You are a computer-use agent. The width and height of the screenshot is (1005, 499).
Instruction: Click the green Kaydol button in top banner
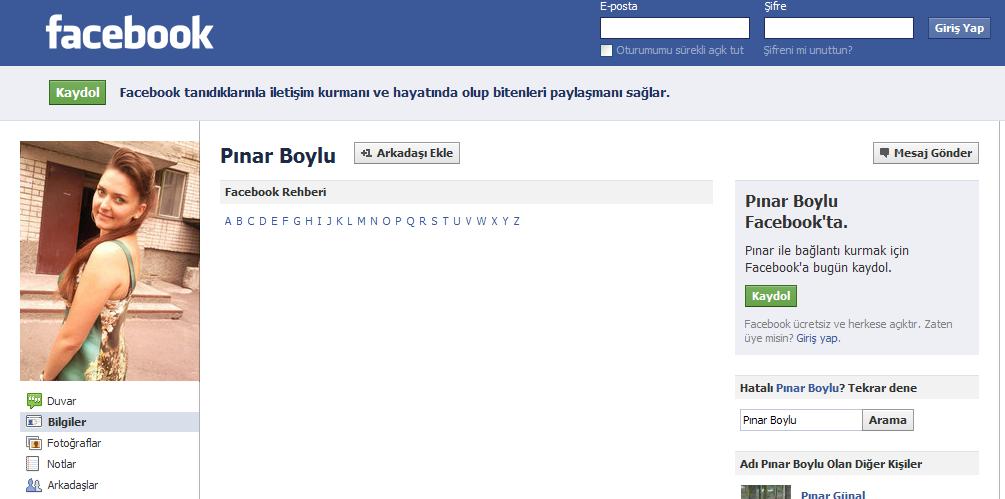[x=78, y=93]
